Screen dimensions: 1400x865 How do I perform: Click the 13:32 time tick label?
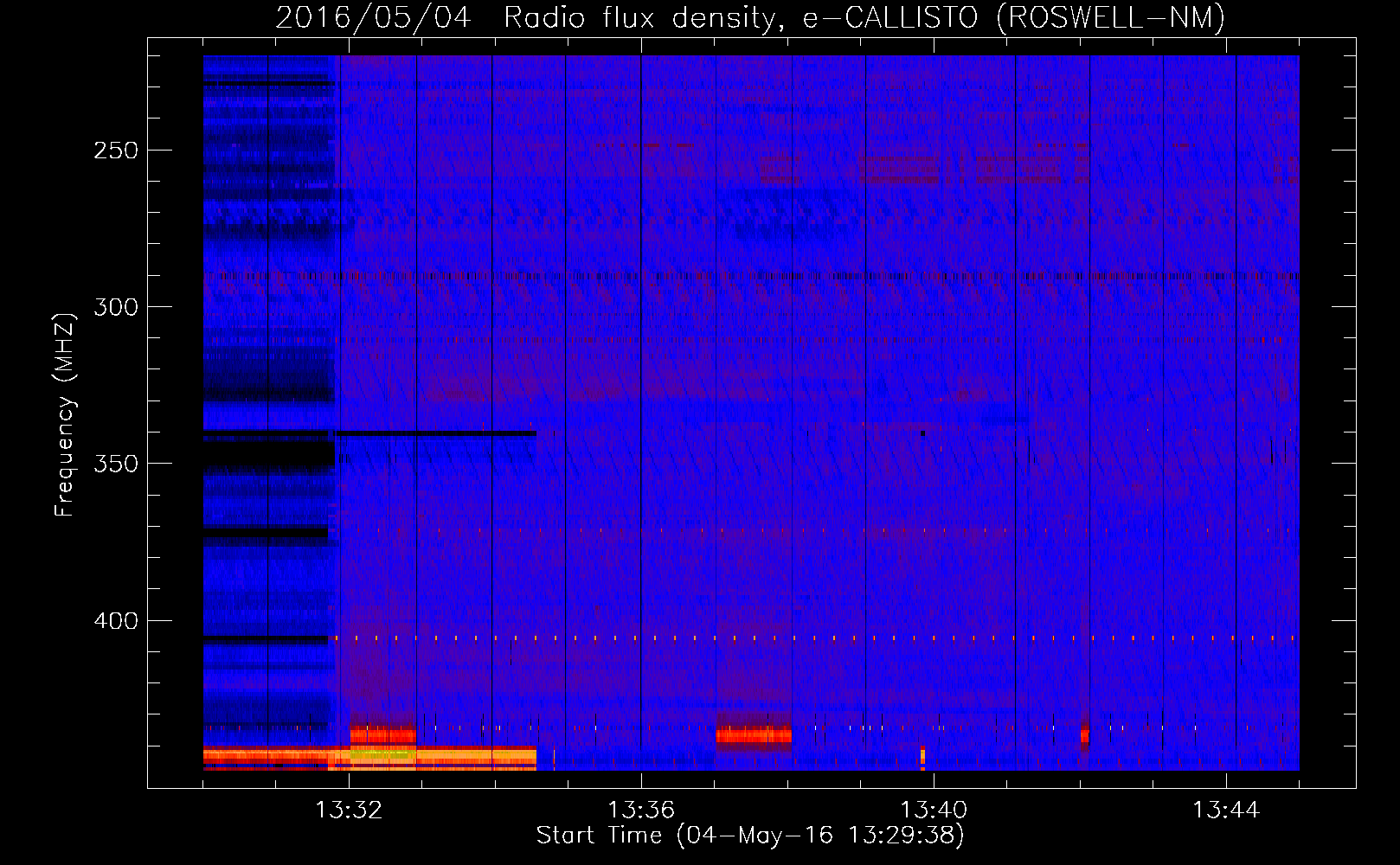(349, 811)
